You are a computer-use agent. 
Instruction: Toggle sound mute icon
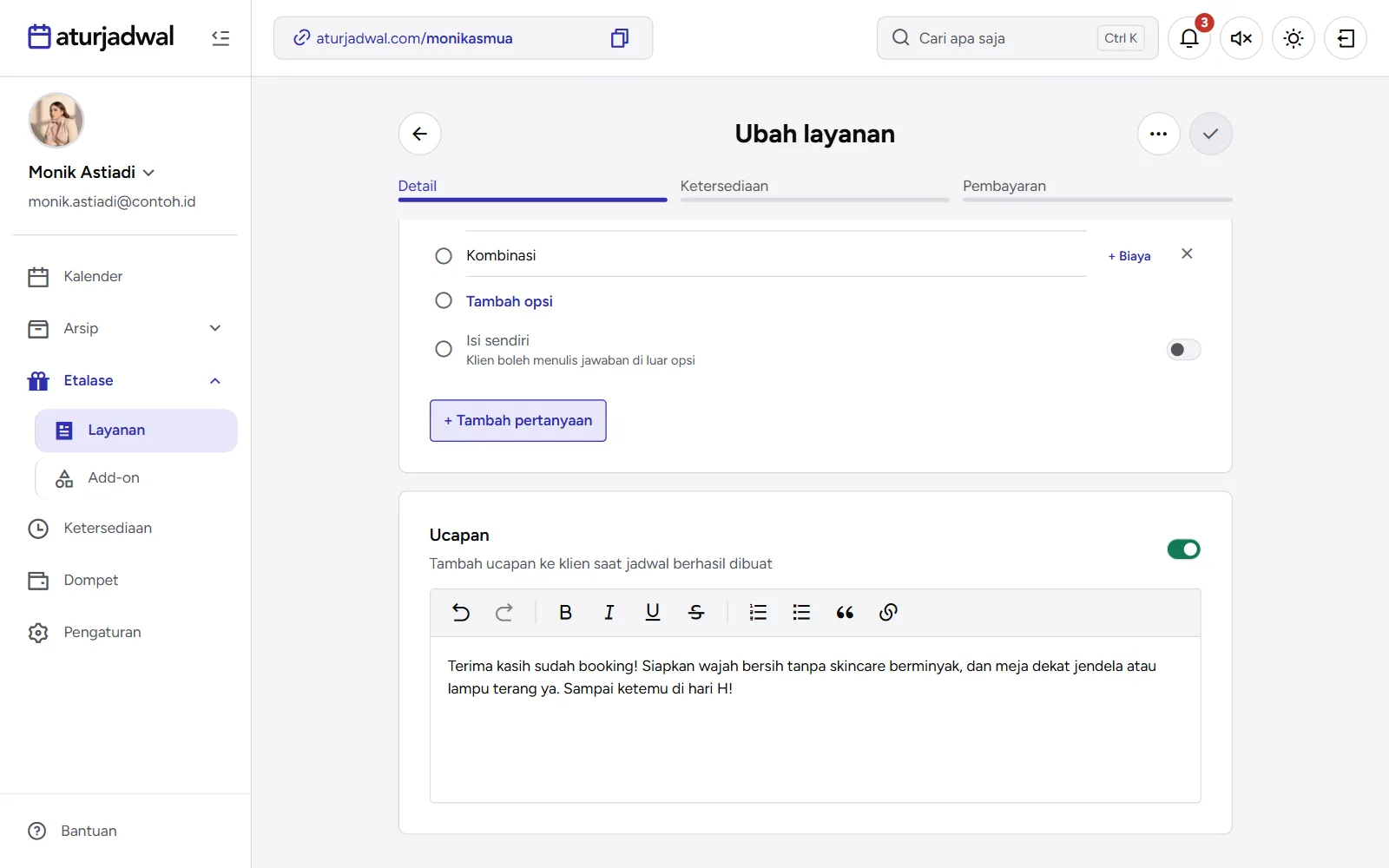(1241, 38)
